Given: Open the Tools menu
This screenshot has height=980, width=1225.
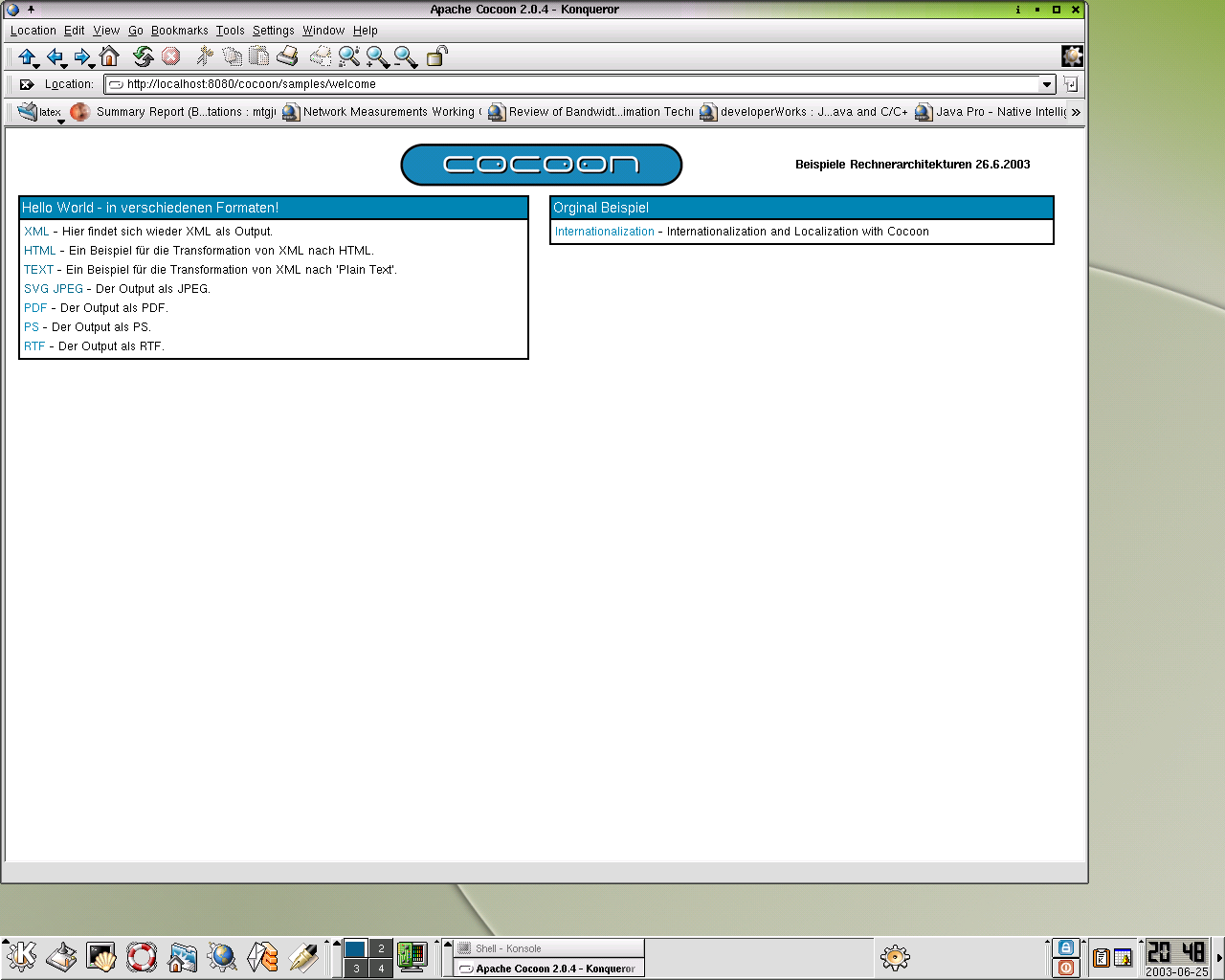Looking at the screenshot, I should point(231,31).
